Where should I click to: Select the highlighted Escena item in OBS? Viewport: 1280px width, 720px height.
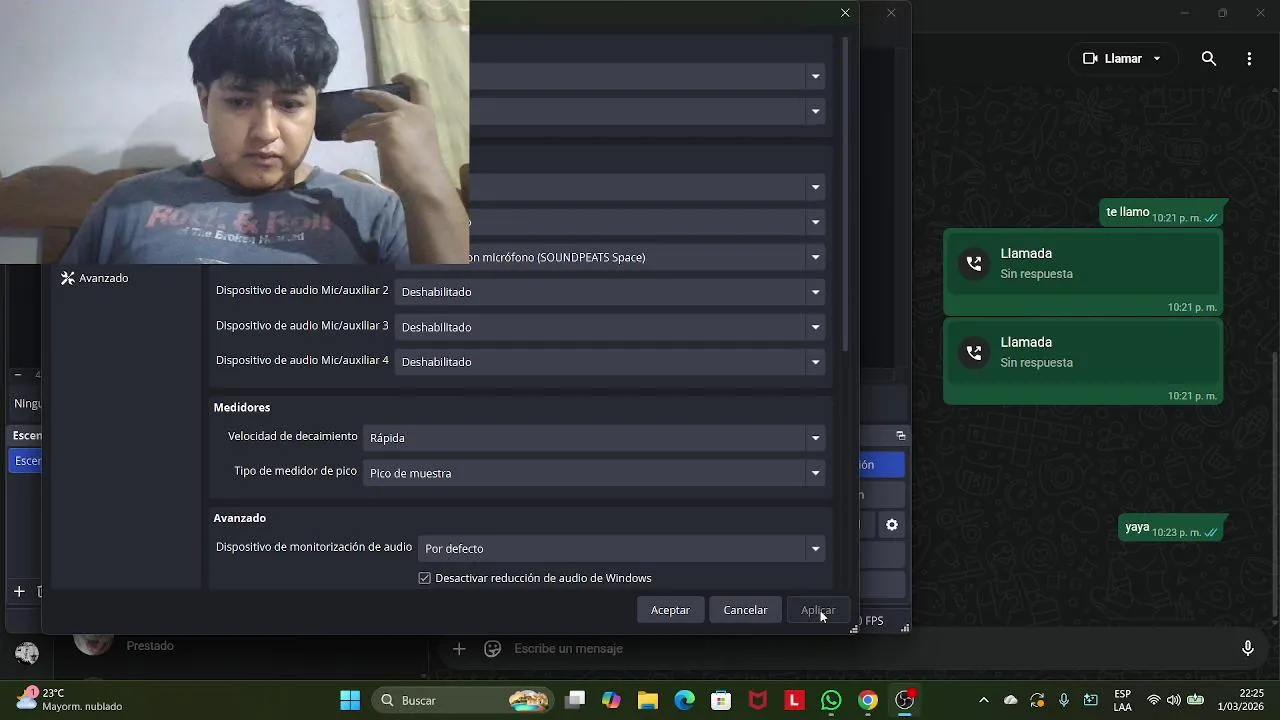click(x=27, y=461)
